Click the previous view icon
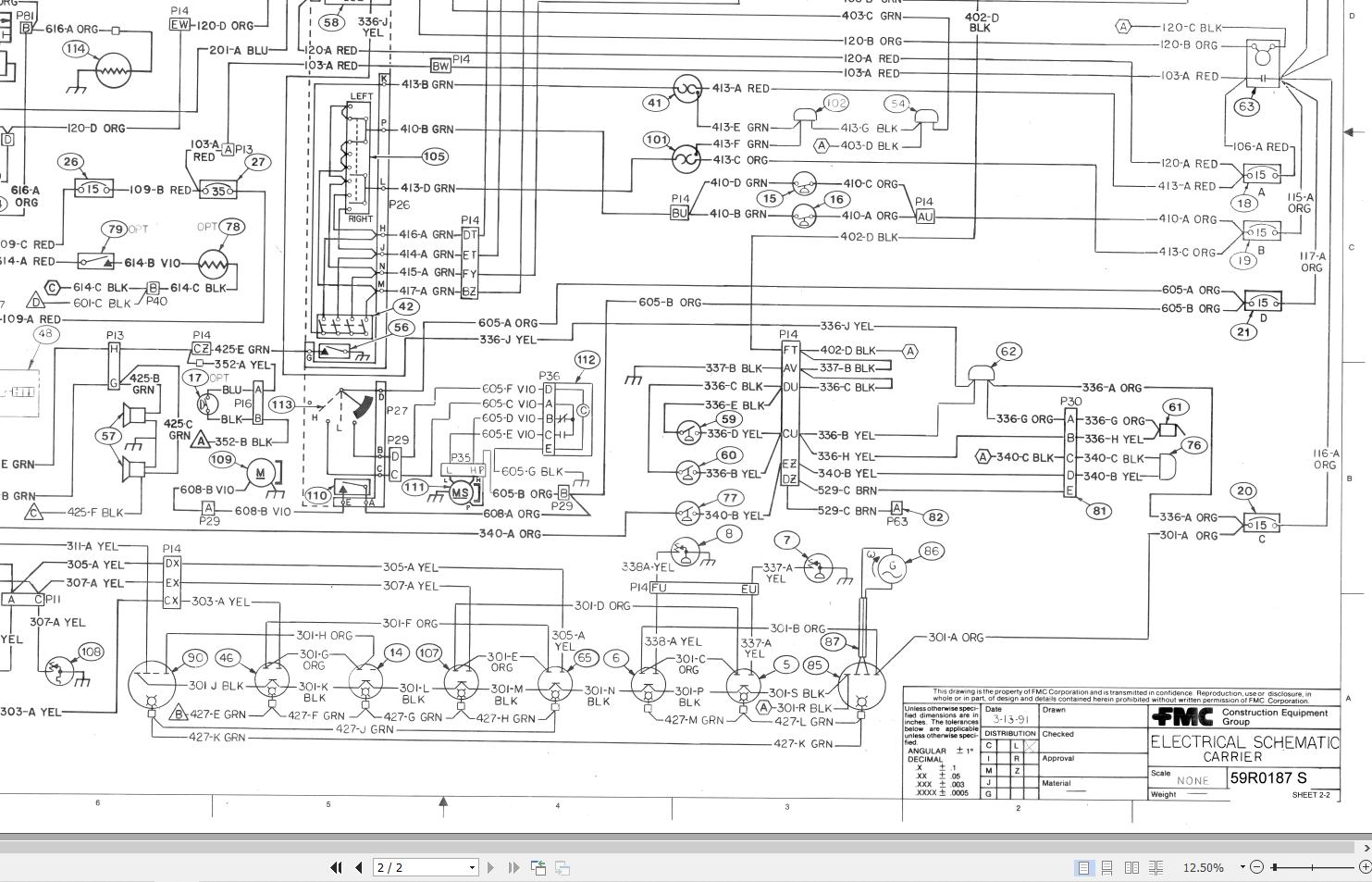 537,867
